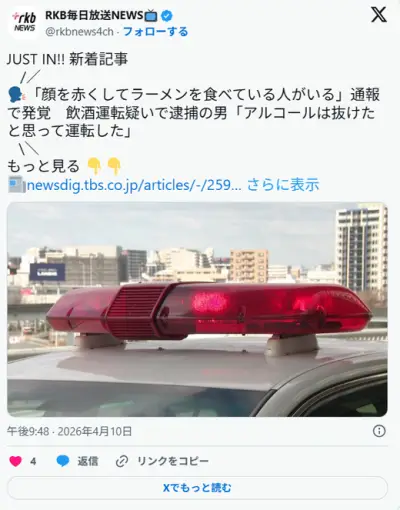This screenshot has height=510, width=400.
Task: Click the RKB NEWS profile avatar
Action: click(x=24, y=23)
